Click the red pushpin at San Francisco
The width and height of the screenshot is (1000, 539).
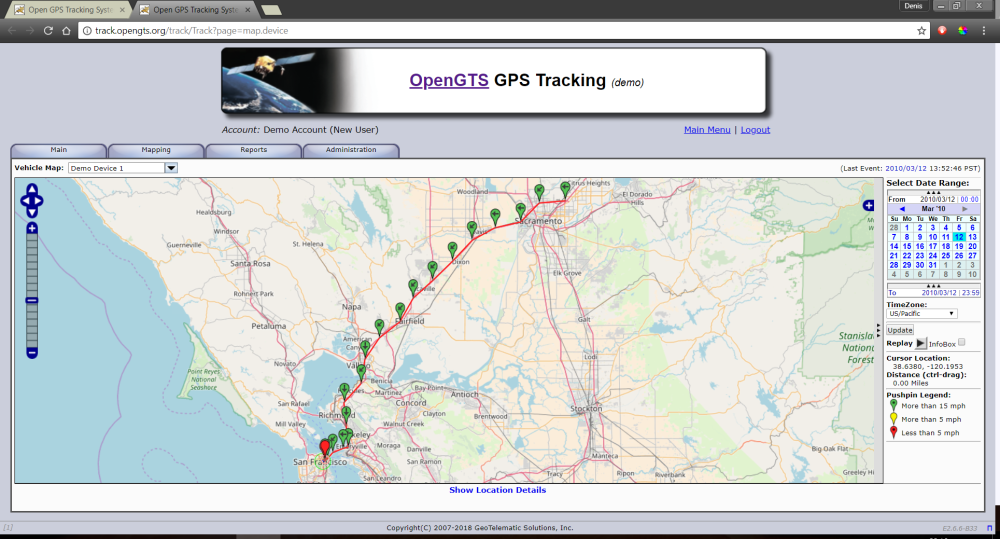pos(325,447)
